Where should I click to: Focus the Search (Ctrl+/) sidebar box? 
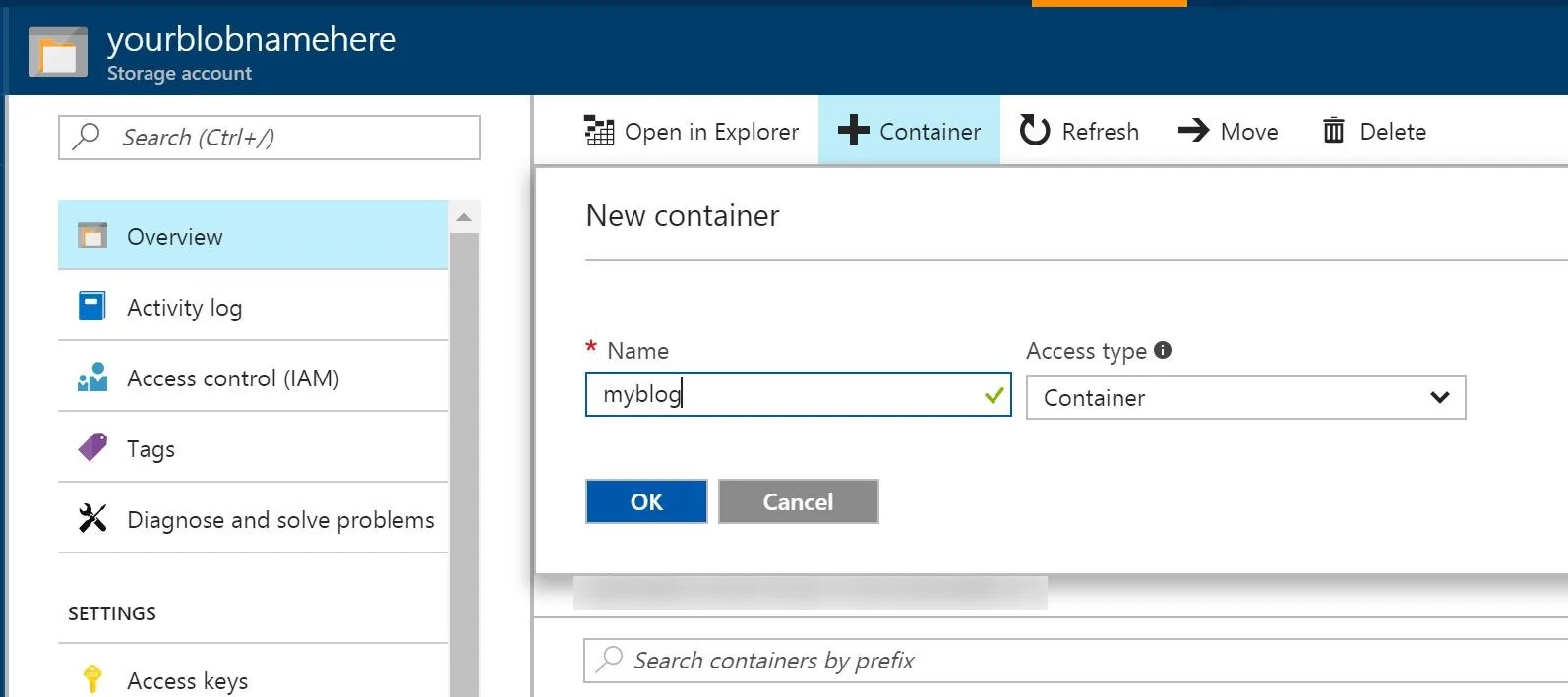point(270,137)
